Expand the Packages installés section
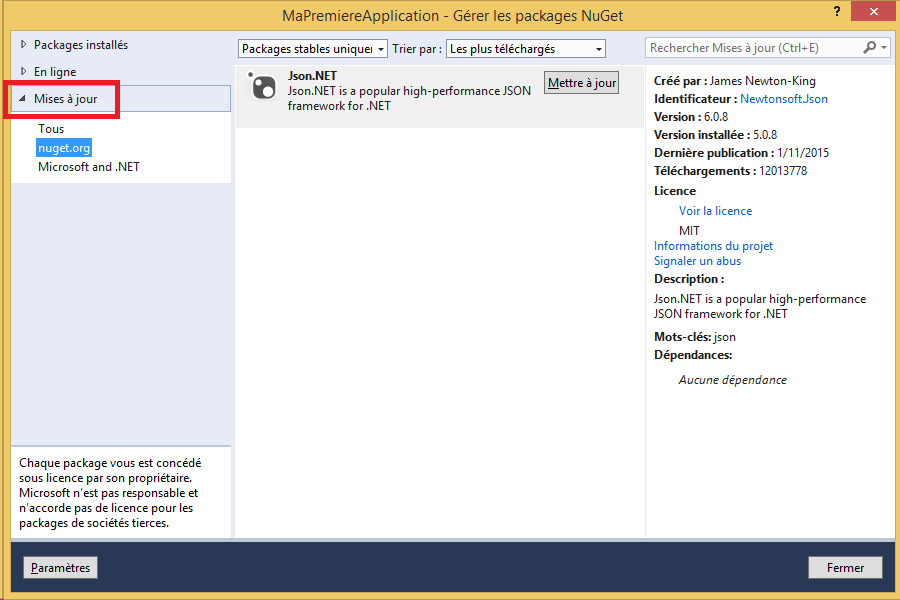Viewport: 900px width, 600px height. (x=24, y=44)
